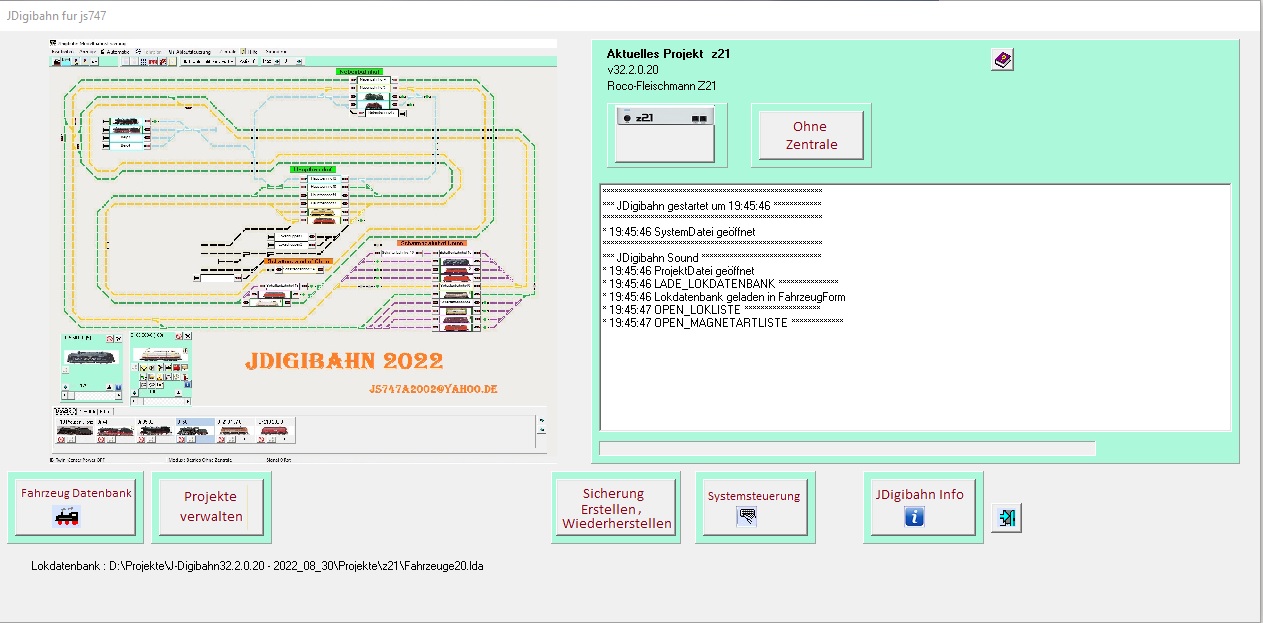Click the exit door icon
Image resolution: width=1263 pixels, height=623 pixels.
(x=1007, y=518)
